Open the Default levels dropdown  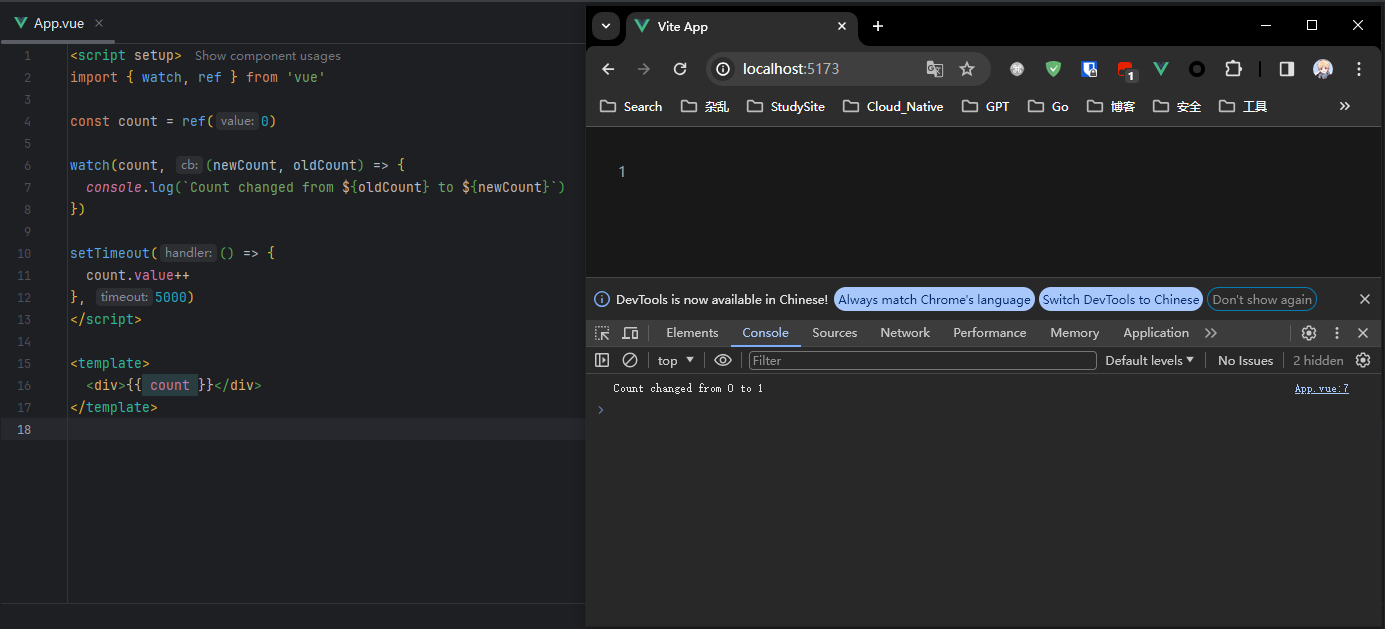click(1150, 360)
